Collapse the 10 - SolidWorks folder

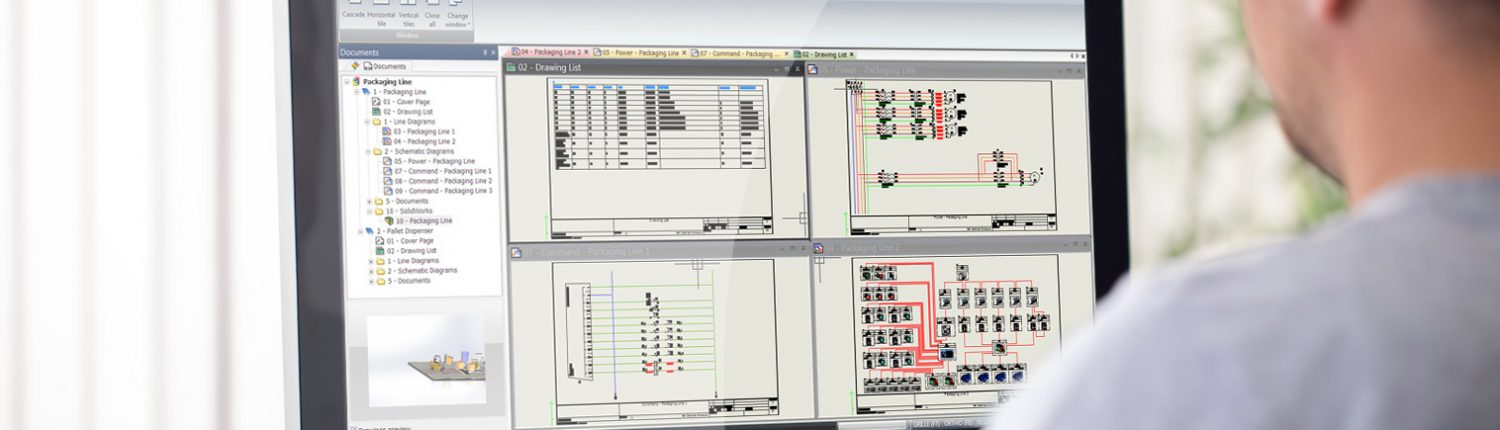(x=369, y=211)
